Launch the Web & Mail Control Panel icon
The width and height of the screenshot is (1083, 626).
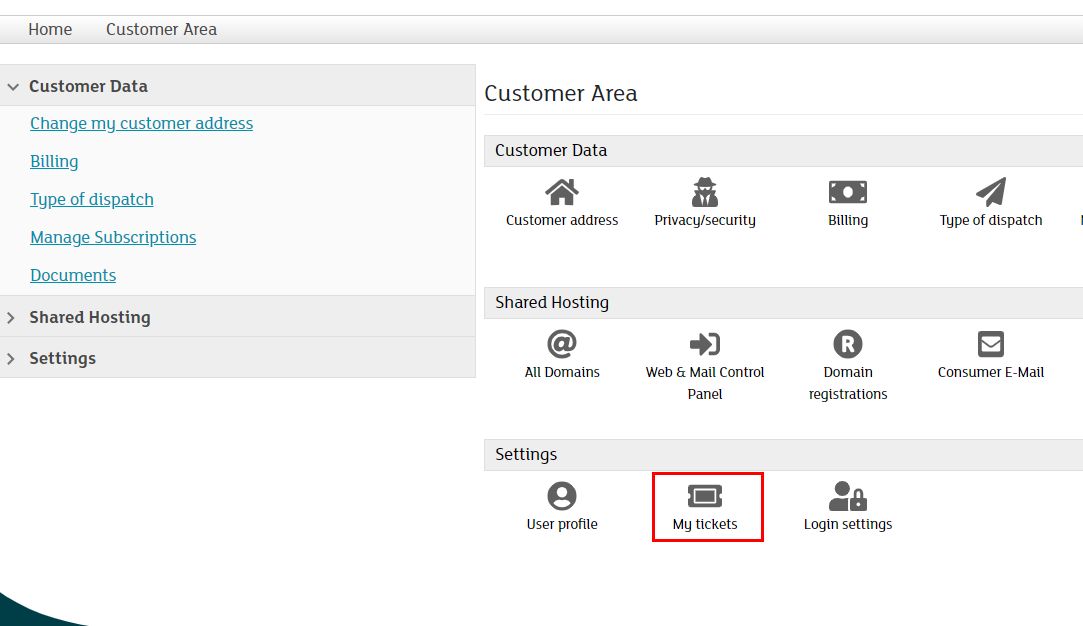tap(705, 344)
